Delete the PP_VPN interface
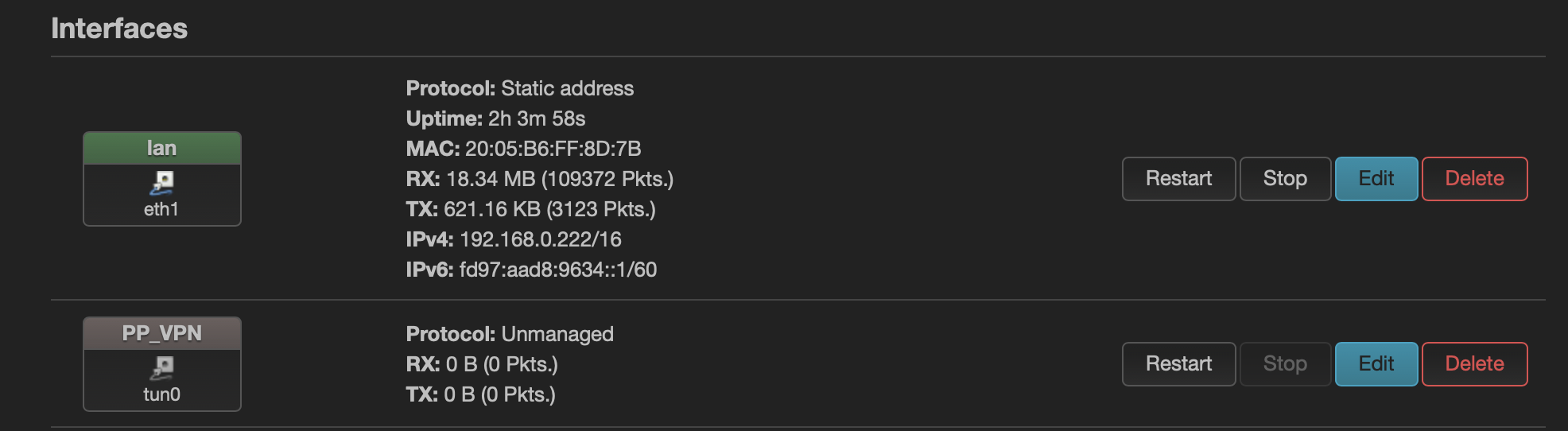This screenshot has width=1568, height=431. tap(1474, 364)
